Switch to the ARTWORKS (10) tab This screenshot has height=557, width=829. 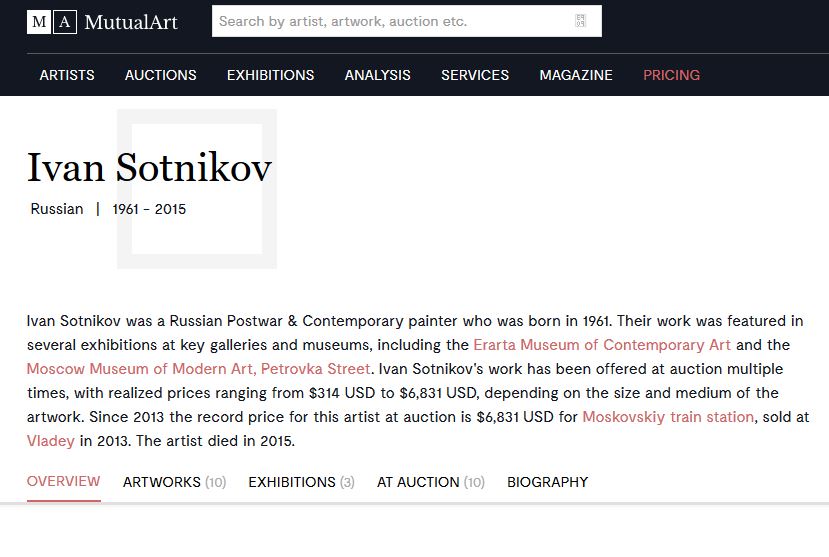[x=174, y=482]
